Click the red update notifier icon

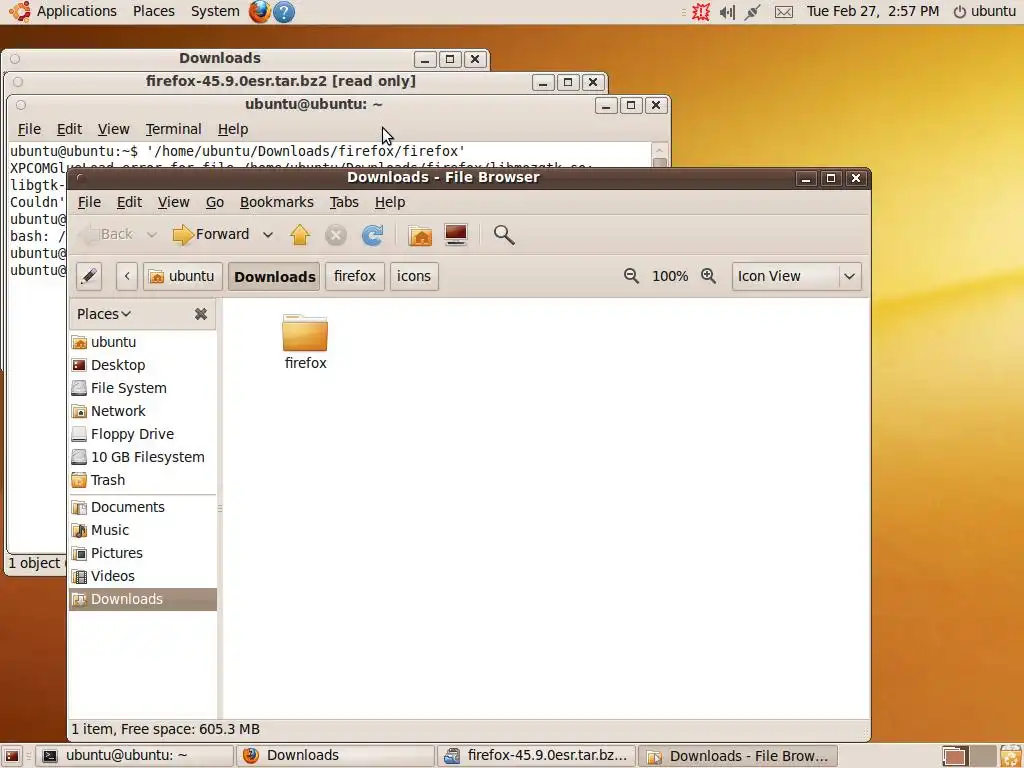click(701, 12)
